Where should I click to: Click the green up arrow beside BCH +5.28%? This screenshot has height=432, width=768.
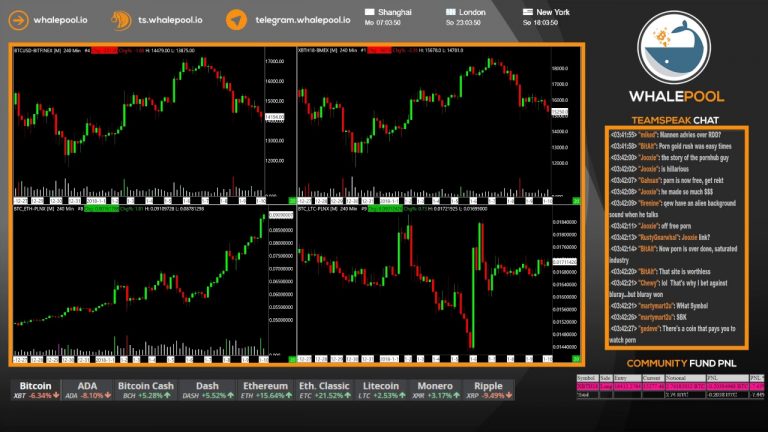point(168,395)
